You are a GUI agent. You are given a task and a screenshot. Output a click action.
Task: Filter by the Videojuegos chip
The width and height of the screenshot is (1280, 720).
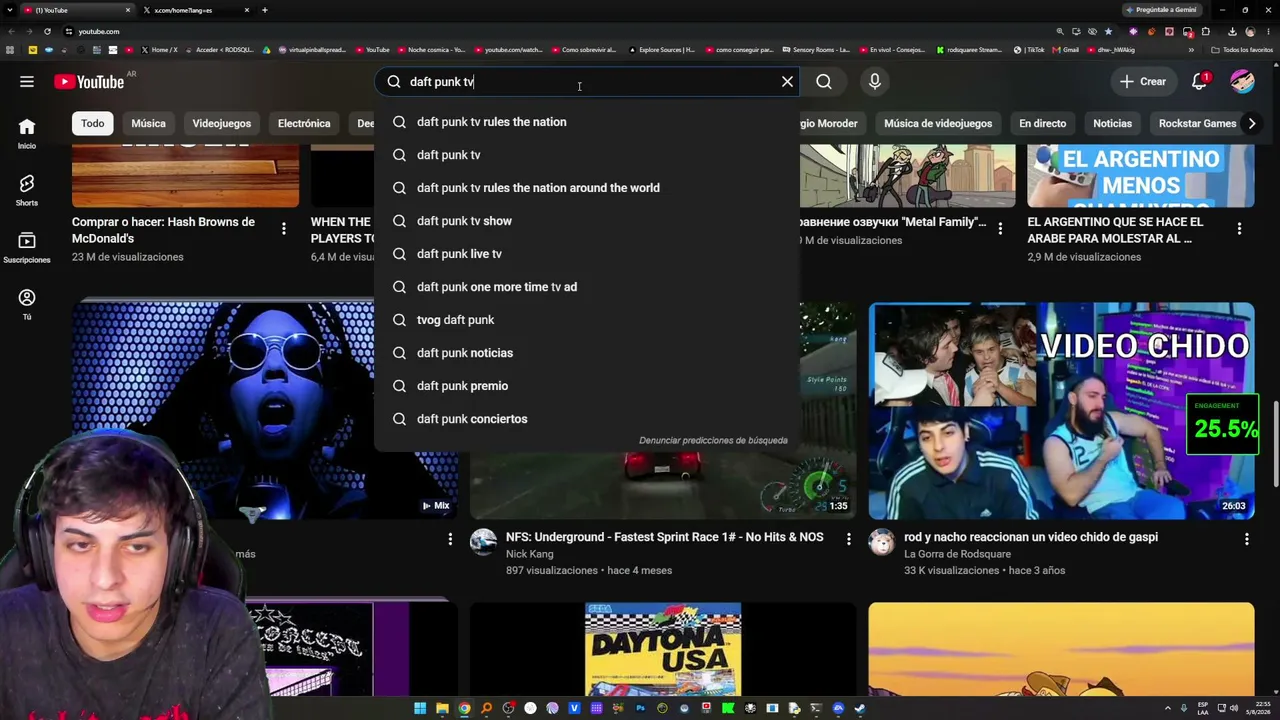tap(222, 123)
